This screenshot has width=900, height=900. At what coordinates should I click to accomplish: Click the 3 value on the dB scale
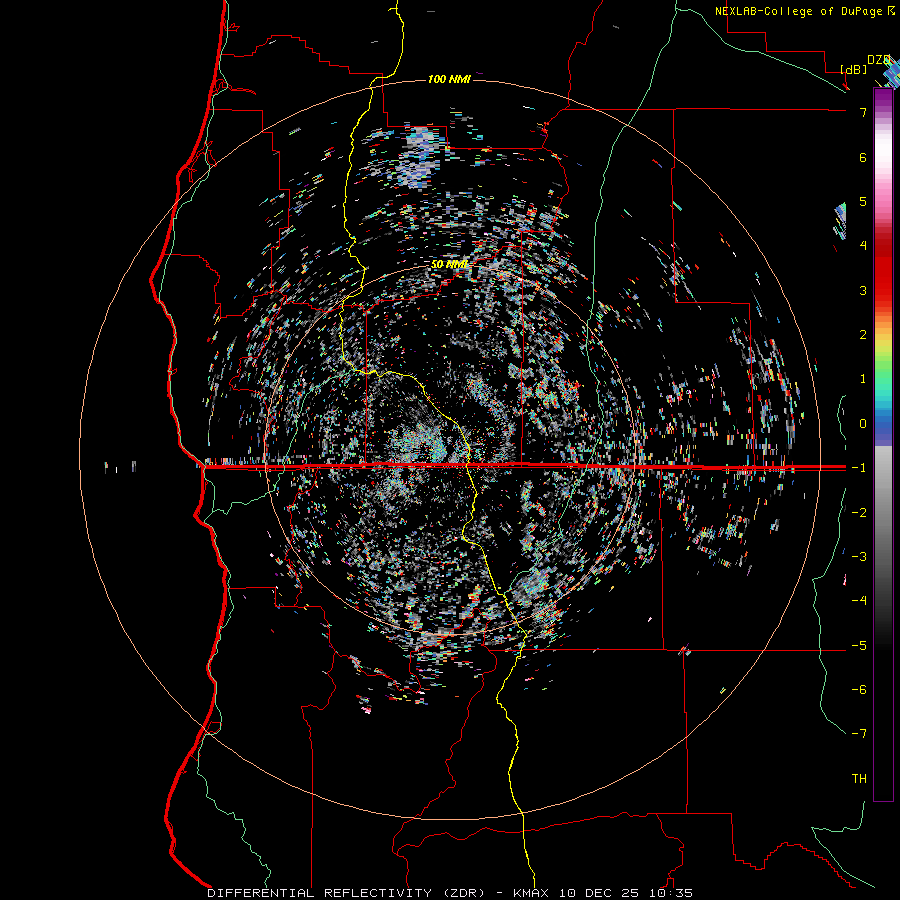coord(863,290)
